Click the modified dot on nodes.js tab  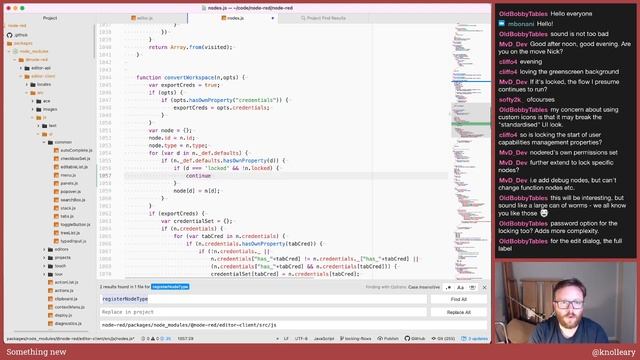pyautogui.click(x=273, y=18)
